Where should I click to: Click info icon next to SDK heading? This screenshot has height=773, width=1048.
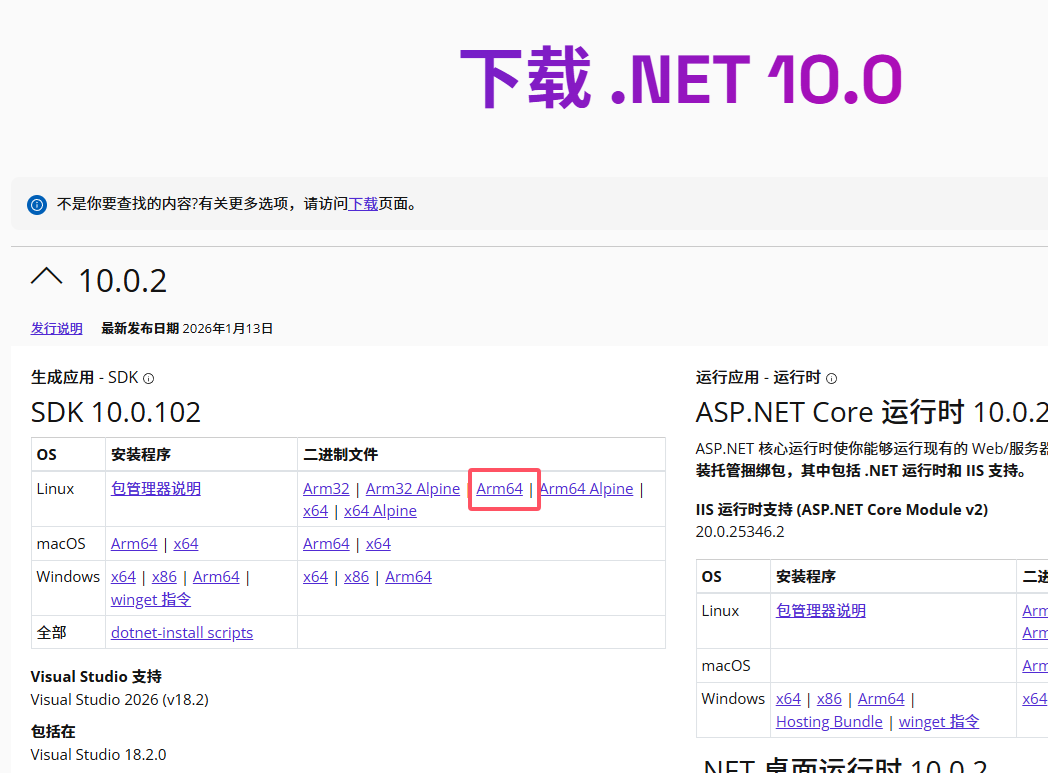tap(149, 378)
